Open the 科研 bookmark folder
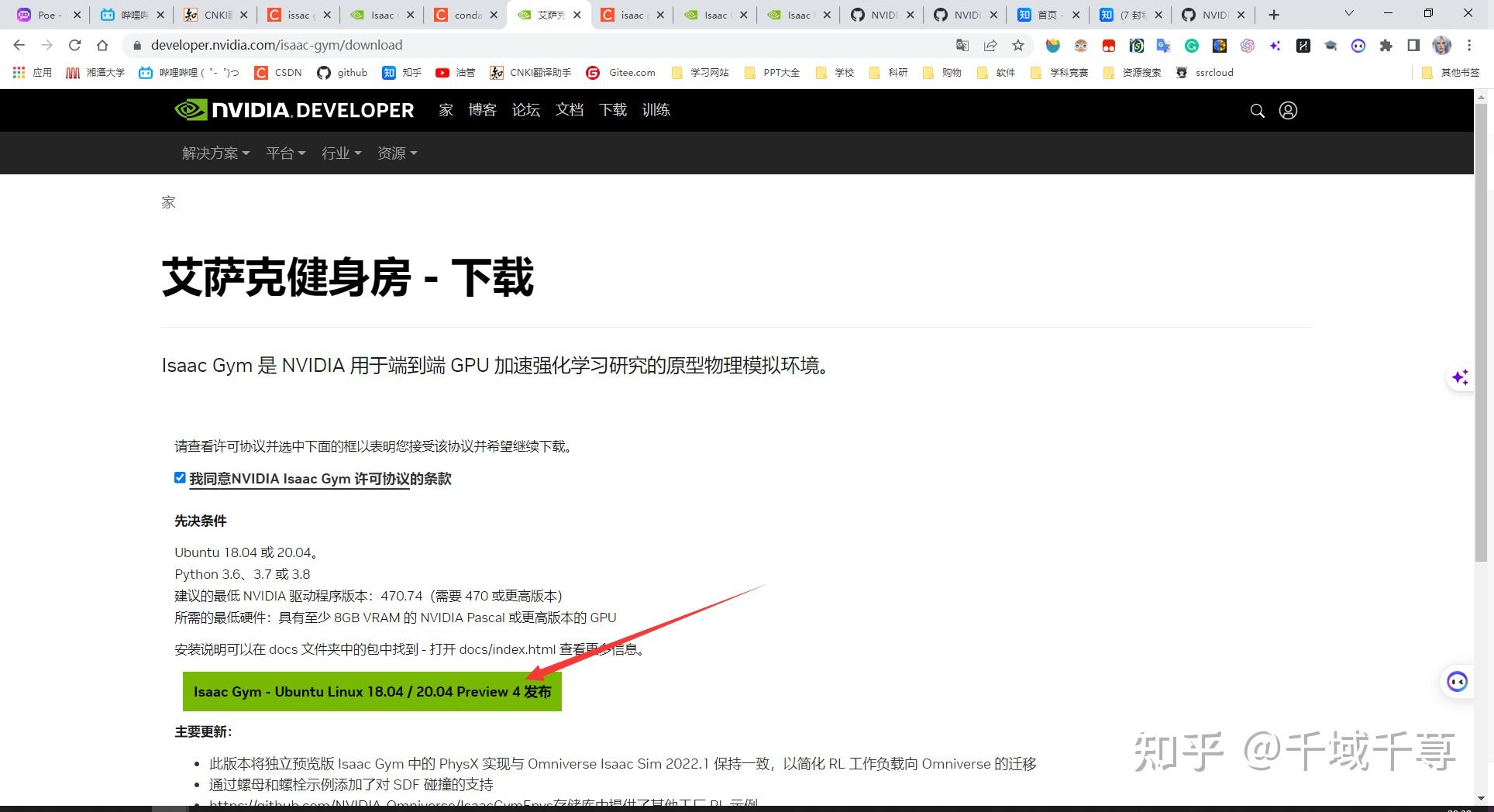 (x=889, y=73)
